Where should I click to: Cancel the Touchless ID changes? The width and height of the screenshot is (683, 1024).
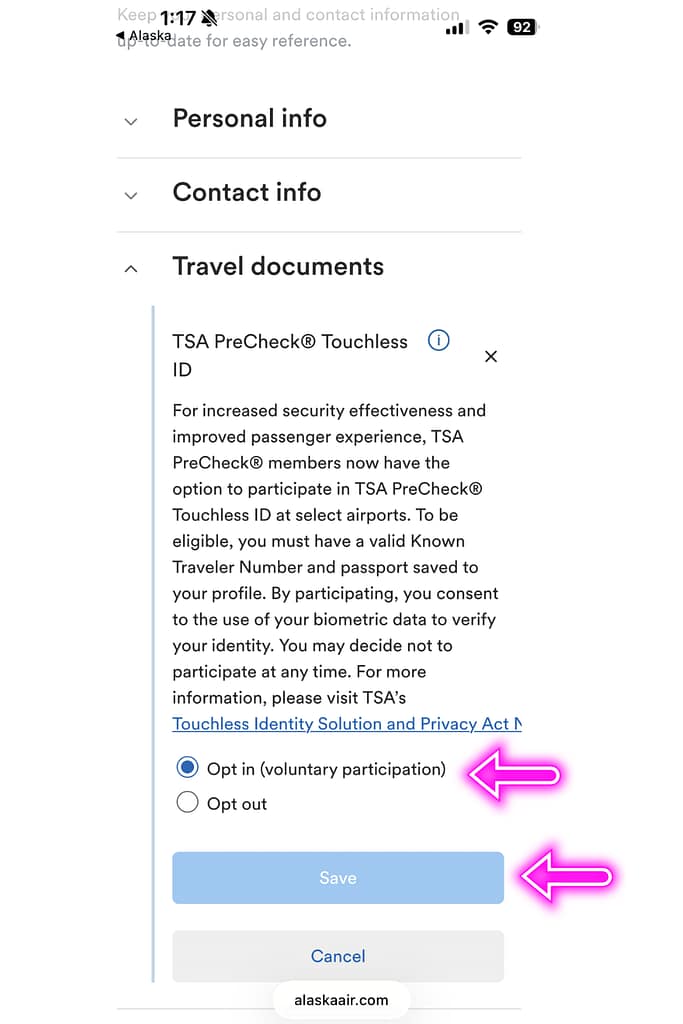pyautogui.click(x=338, y=956)
